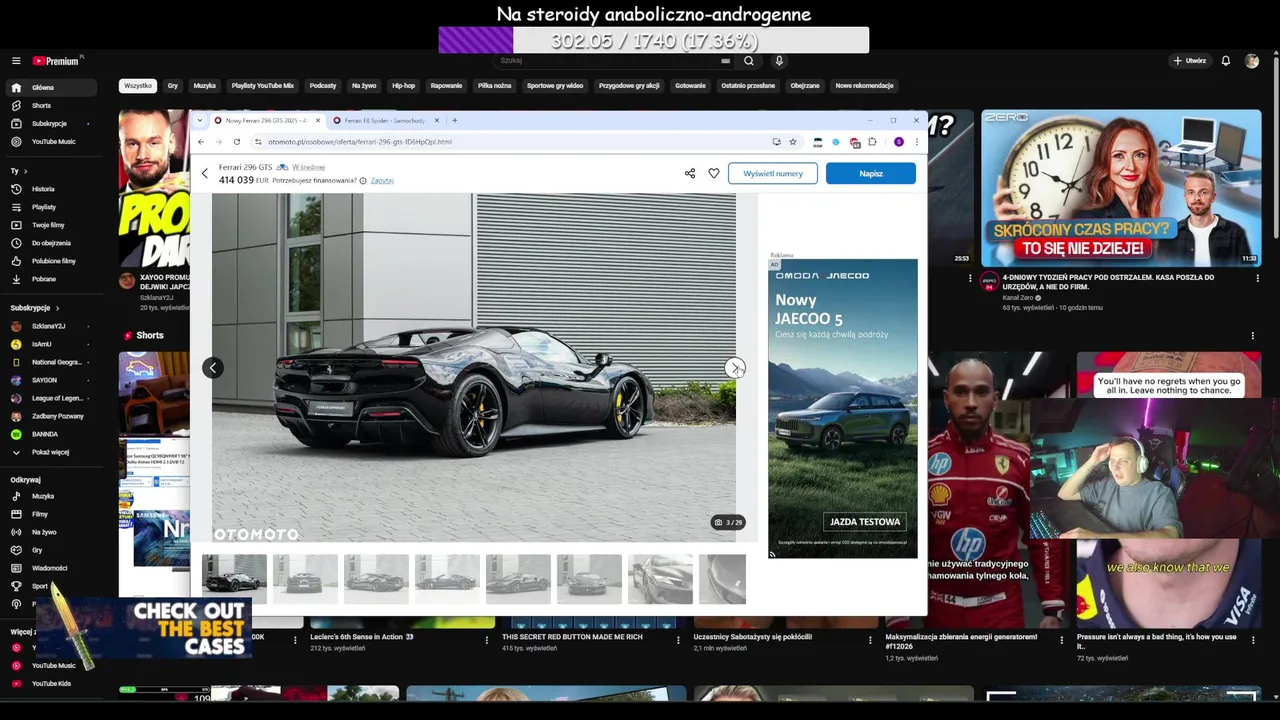This screenshot has width=1280, height=720.
Task: Show next car photo arrow
Action: coord(735,368)
